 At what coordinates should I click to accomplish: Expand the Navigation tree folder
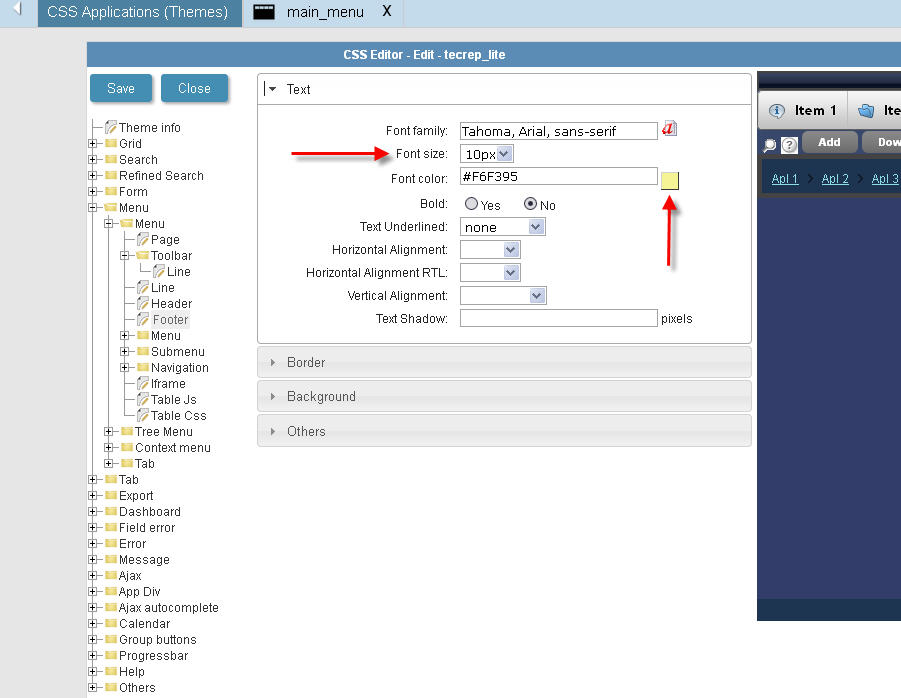tap(125, 368)
